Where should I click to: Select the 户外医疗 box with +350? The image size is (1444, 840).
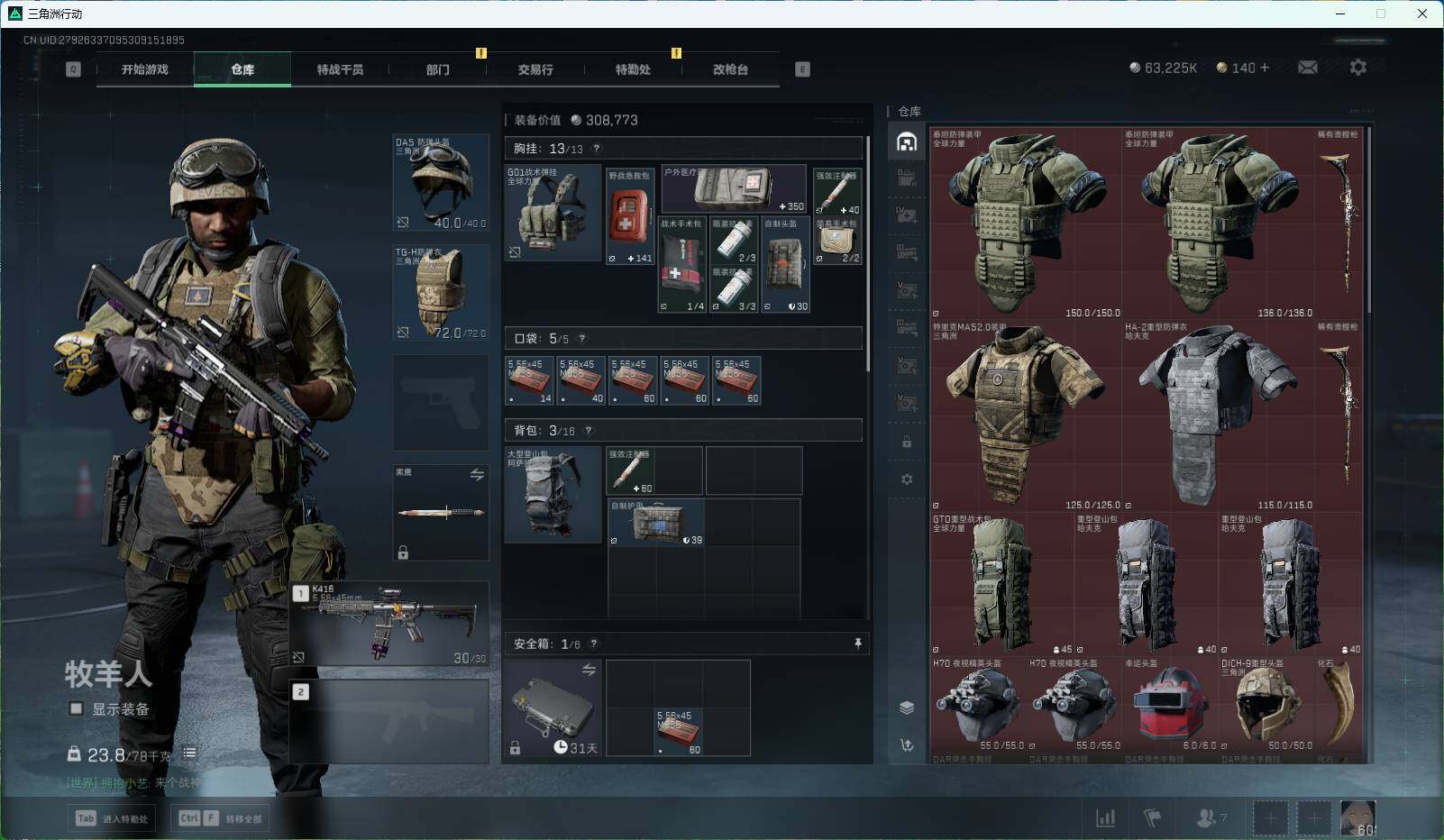[734, 188]
